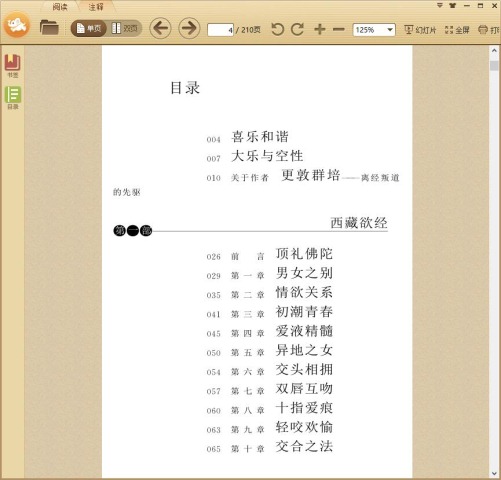Expand the 125% zoom dropdown
Screen dimensions: 501x480
pos(390,30)
